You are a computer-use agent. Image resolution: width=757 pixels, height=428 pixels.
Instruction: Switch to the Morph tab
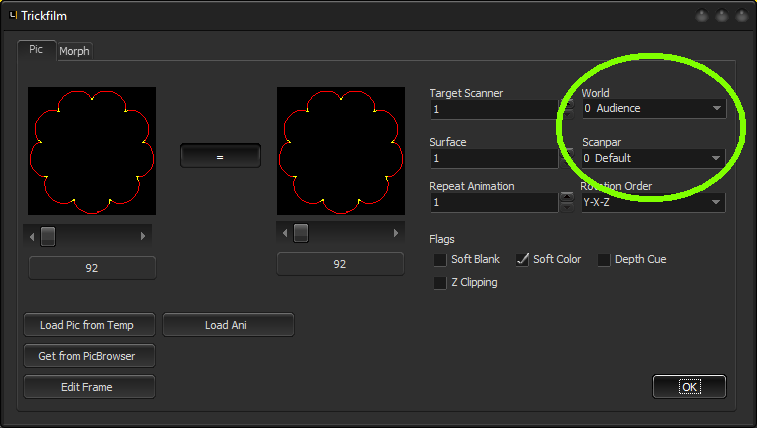click(x=74, y=51)
